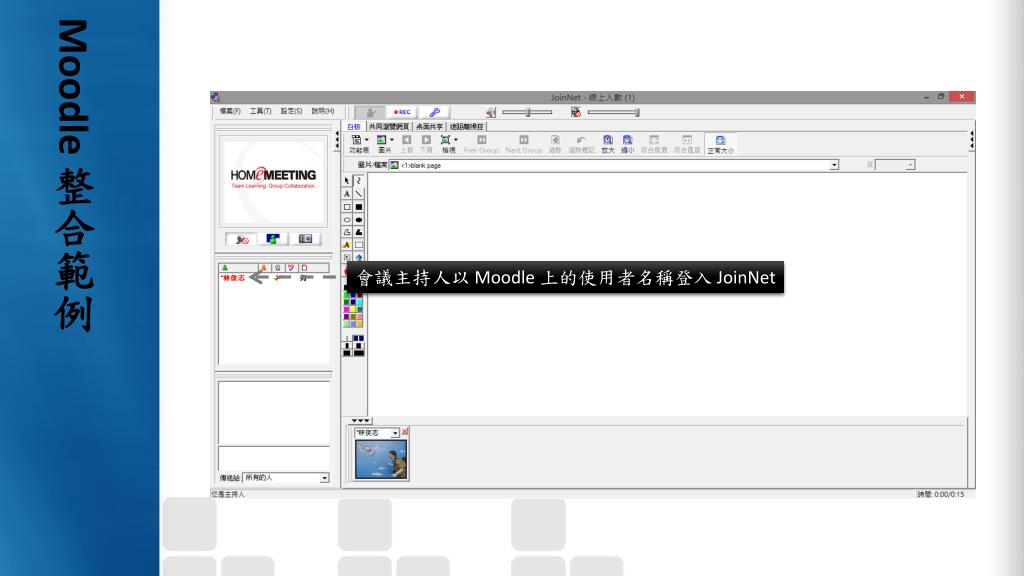
Task: Select the freehand curve drawing tool
Action: click(x=359, y=181)
